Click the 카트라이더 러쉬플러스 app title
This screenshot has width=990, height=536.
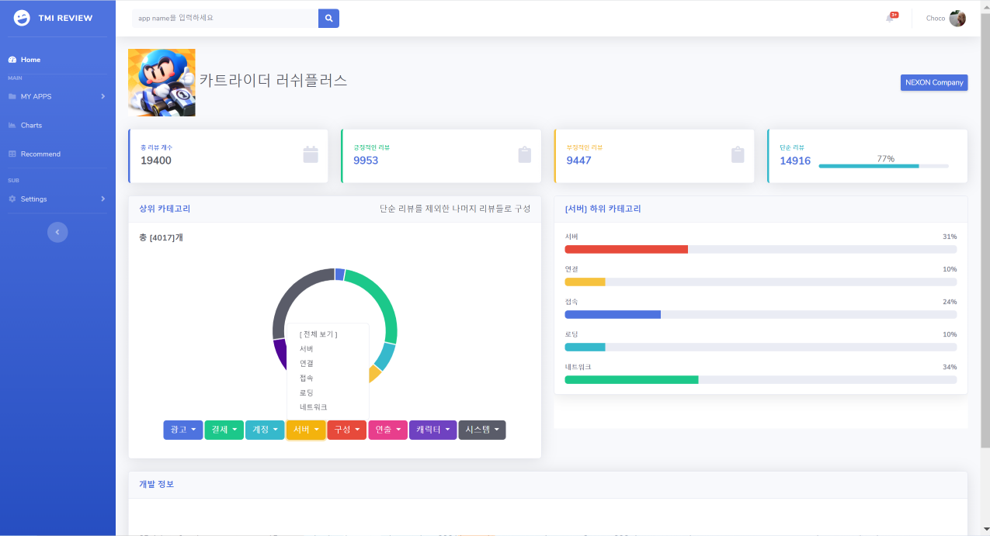[273, 81]
